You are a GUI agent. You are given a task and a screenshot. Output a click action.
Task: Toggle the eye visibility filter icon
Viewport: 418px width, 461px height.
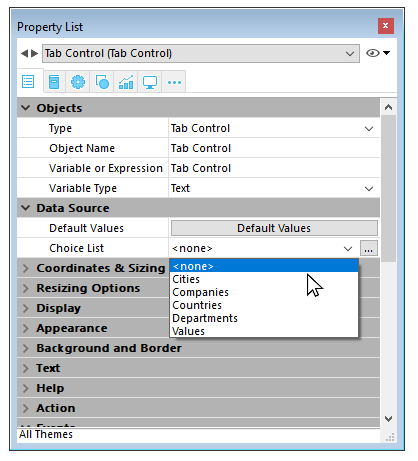373,53
